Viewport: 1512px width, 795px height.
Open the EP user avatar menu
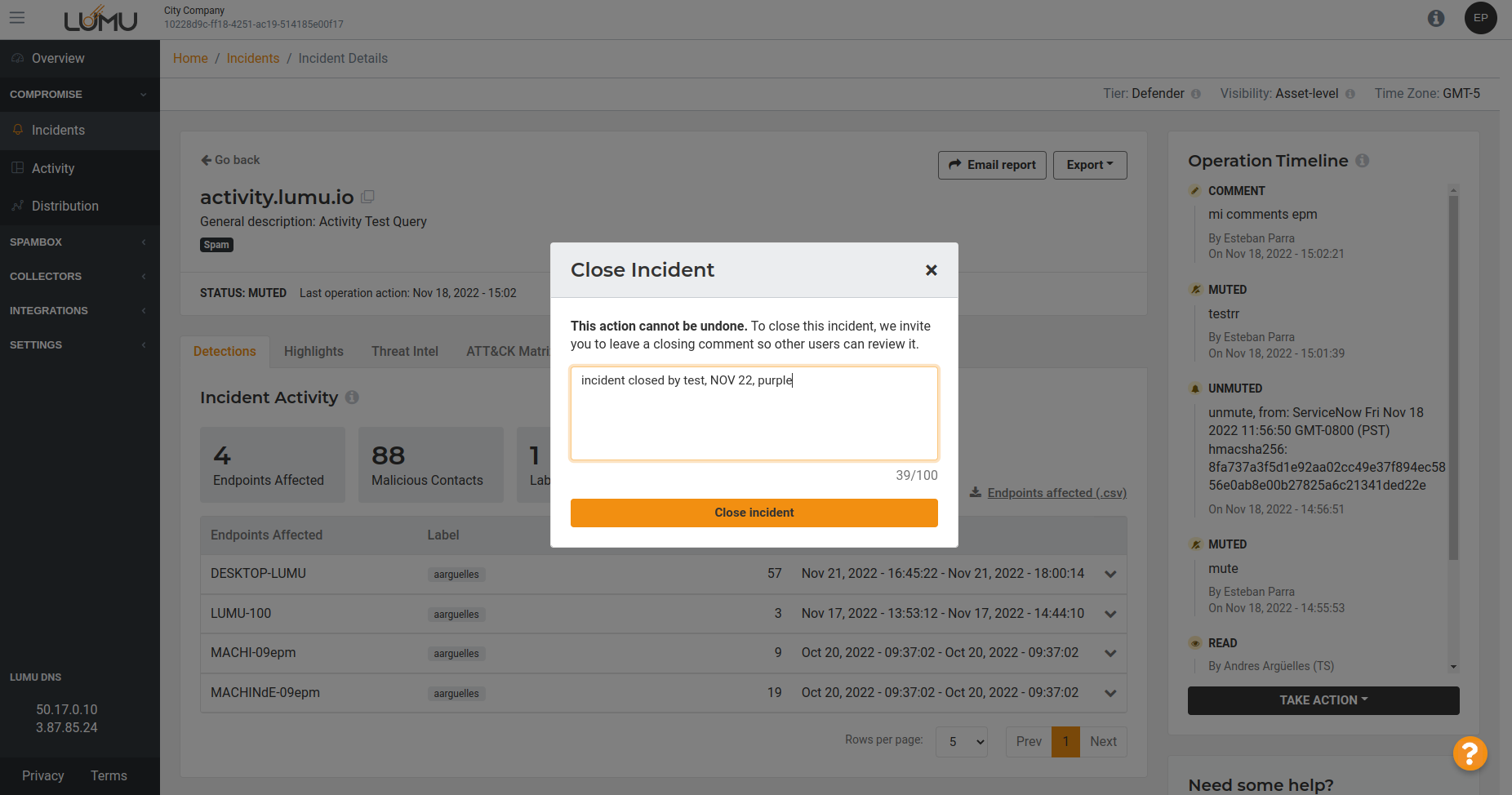(1480, 18)
